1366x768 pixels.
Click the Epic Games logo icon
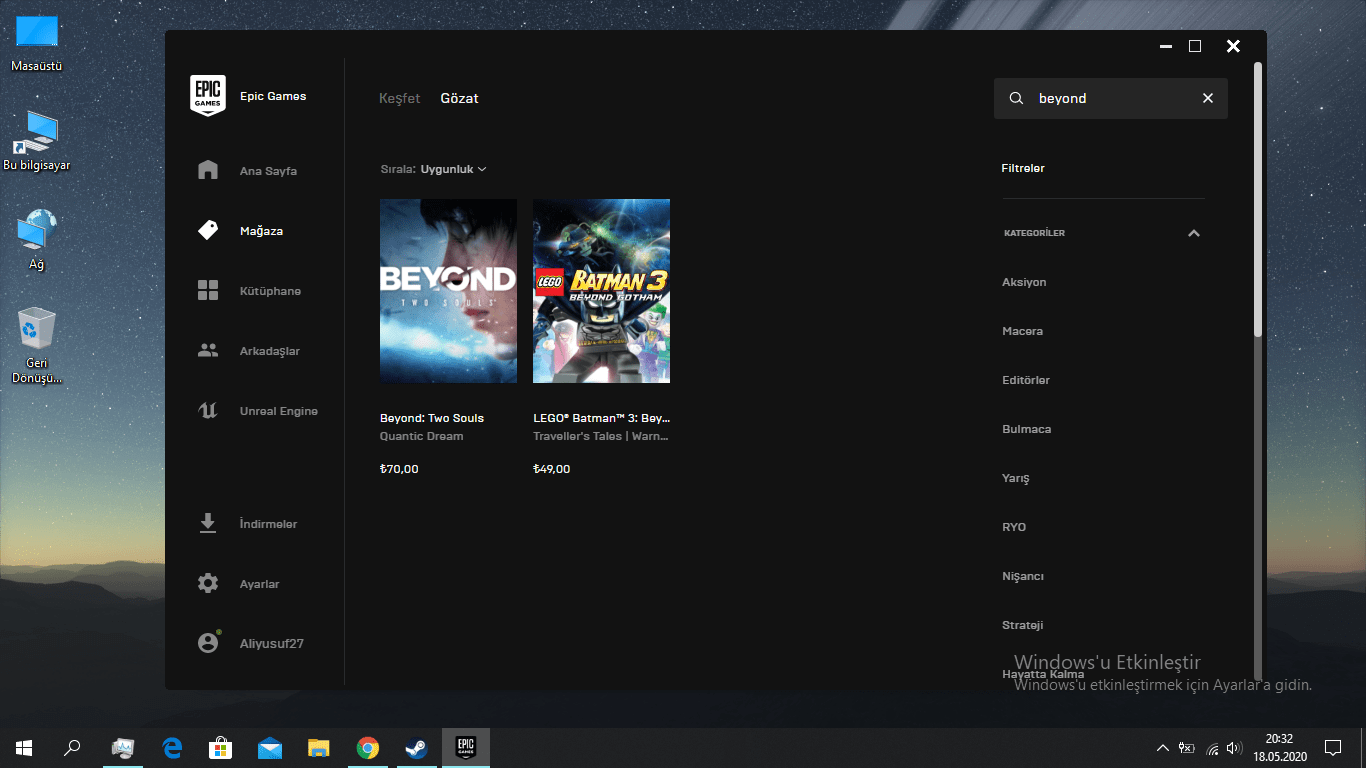(x=208, y=96)
